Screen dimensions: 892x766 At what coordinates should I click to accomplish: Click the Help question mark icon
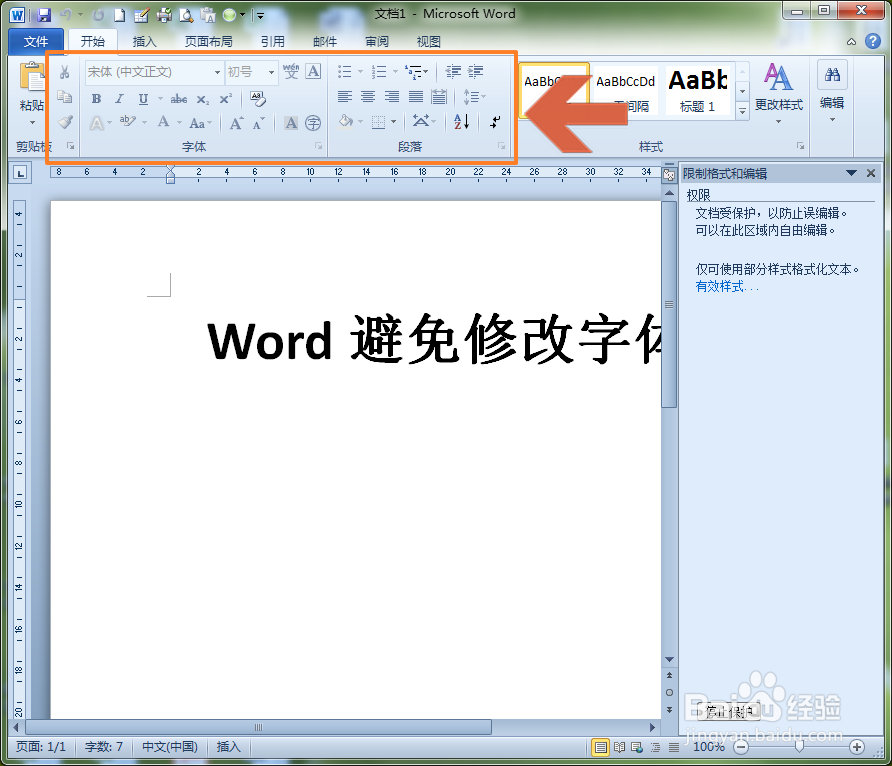click(x=873, y=41)
